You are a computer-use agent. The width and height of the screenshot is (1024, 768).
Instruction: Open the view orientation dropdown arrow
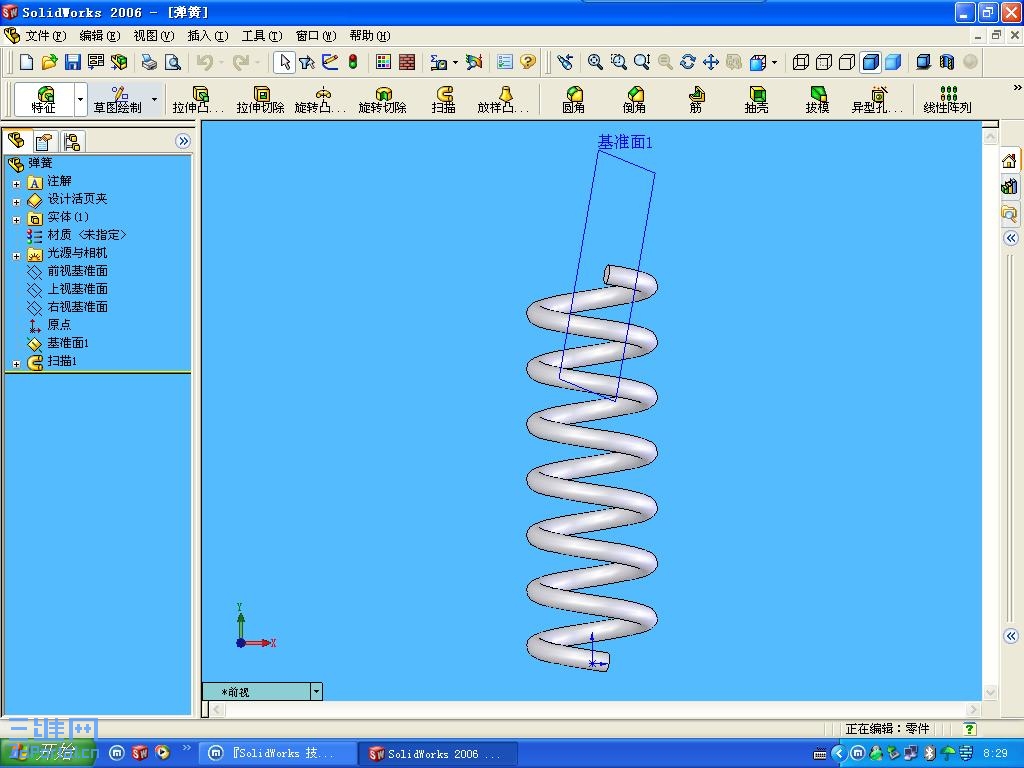(775, 63)
